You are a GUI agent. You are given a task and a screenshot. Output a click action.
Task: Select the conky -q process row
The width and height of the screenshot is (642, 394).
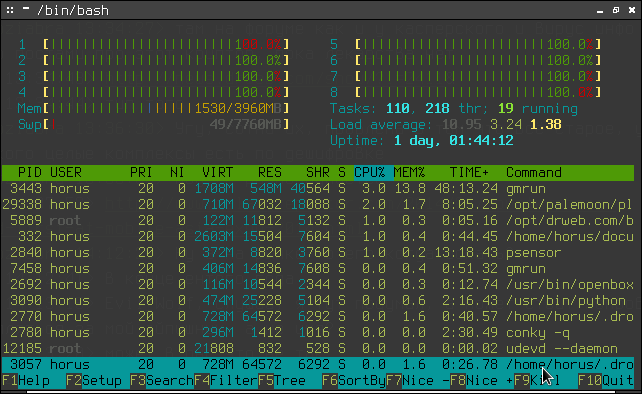tap(318, 332)
